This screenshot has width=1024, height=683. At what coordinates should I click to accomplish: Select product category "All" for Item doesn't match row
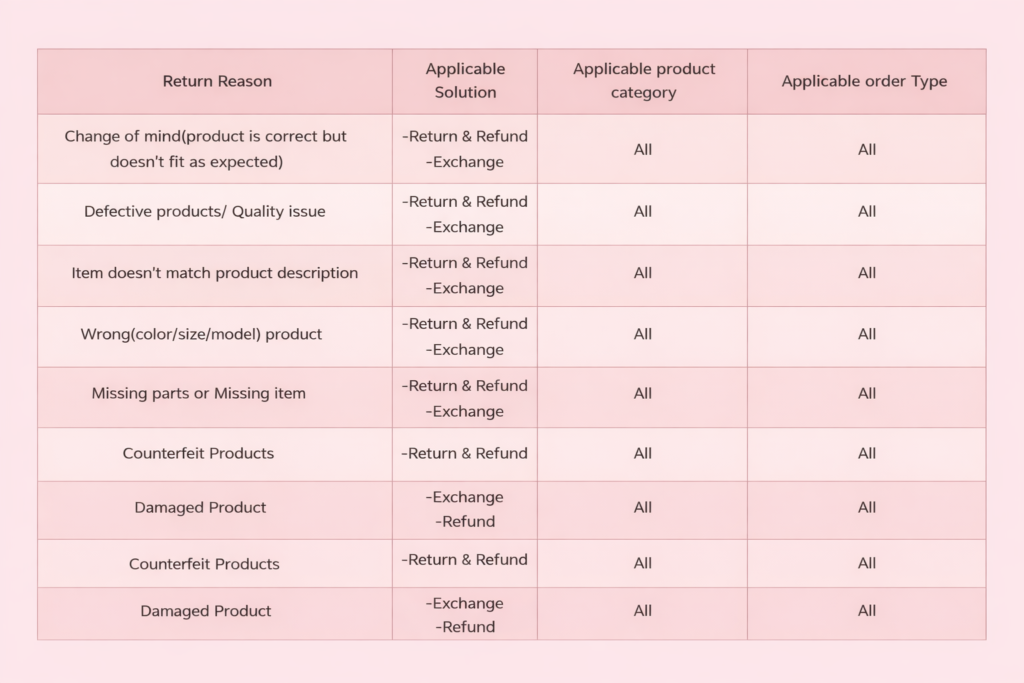pos(643,273)
